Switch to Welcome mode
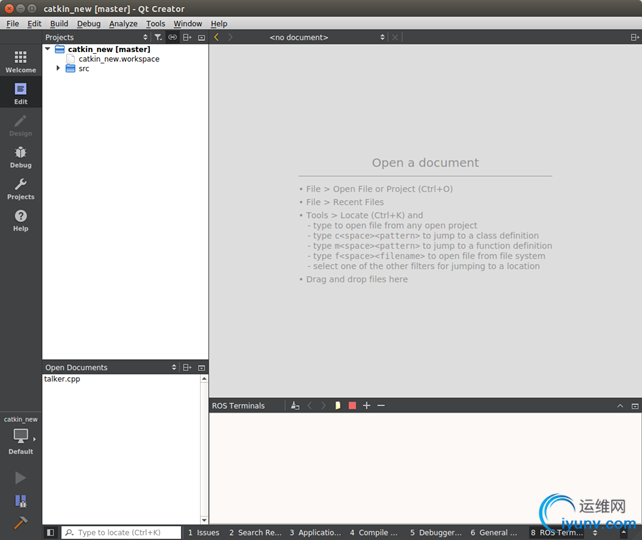 (x=20, y=61)
